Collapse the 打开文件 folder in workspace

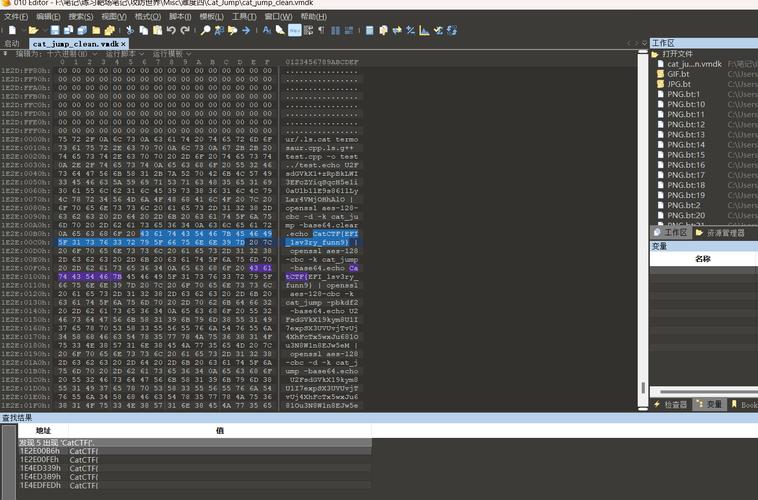pos(655,54)
